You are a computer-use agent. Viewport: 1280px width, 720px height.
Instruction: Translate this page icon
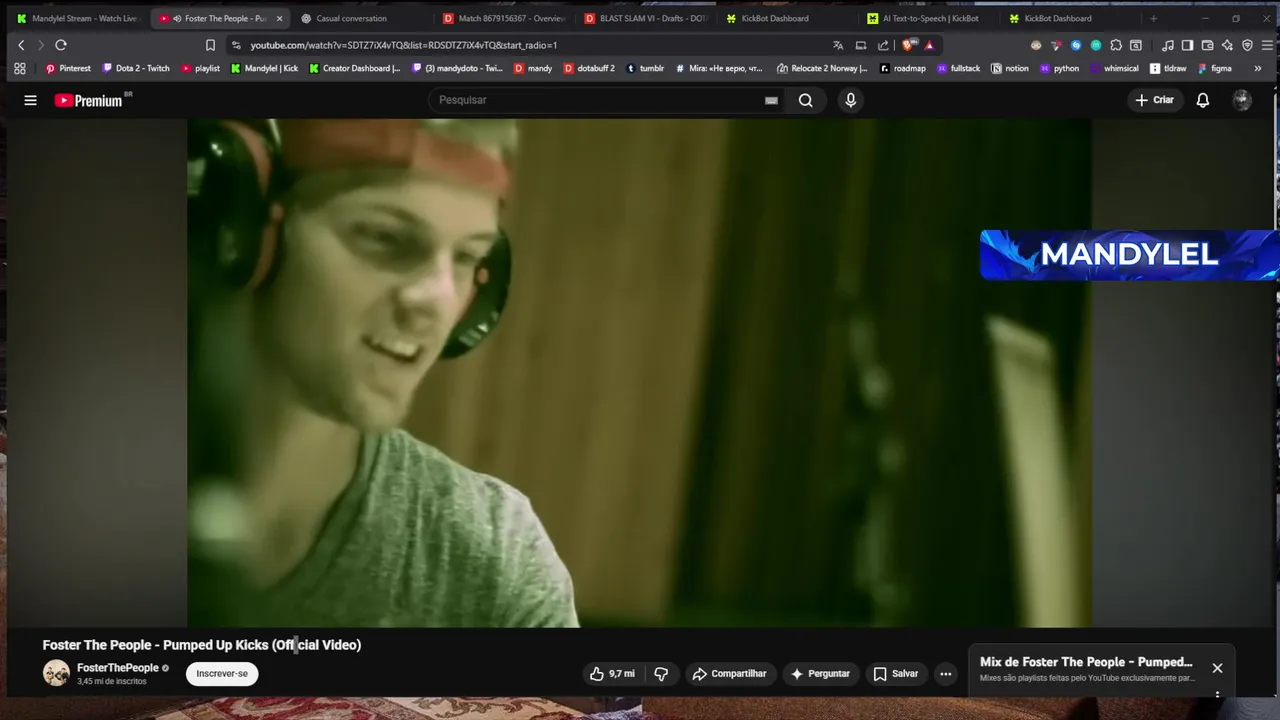click(x=838, y=45)
